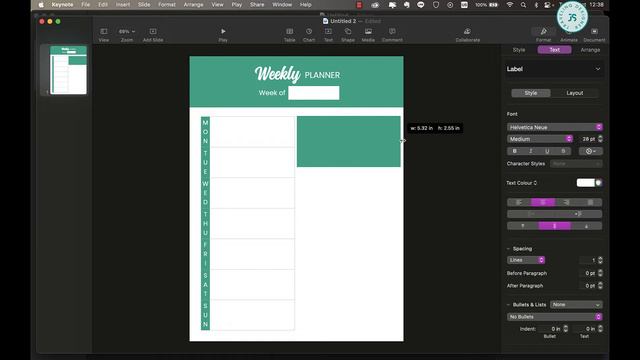Image resolution: width=640 pixels, height=360 pixels.
Task: Open the Collaborate options
Action: (x=468, y=35)
